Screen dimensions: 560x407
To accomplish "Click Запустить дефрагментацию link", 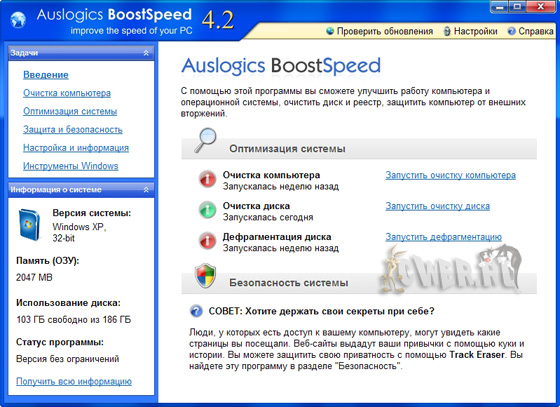I will click(x=444, y=237).
